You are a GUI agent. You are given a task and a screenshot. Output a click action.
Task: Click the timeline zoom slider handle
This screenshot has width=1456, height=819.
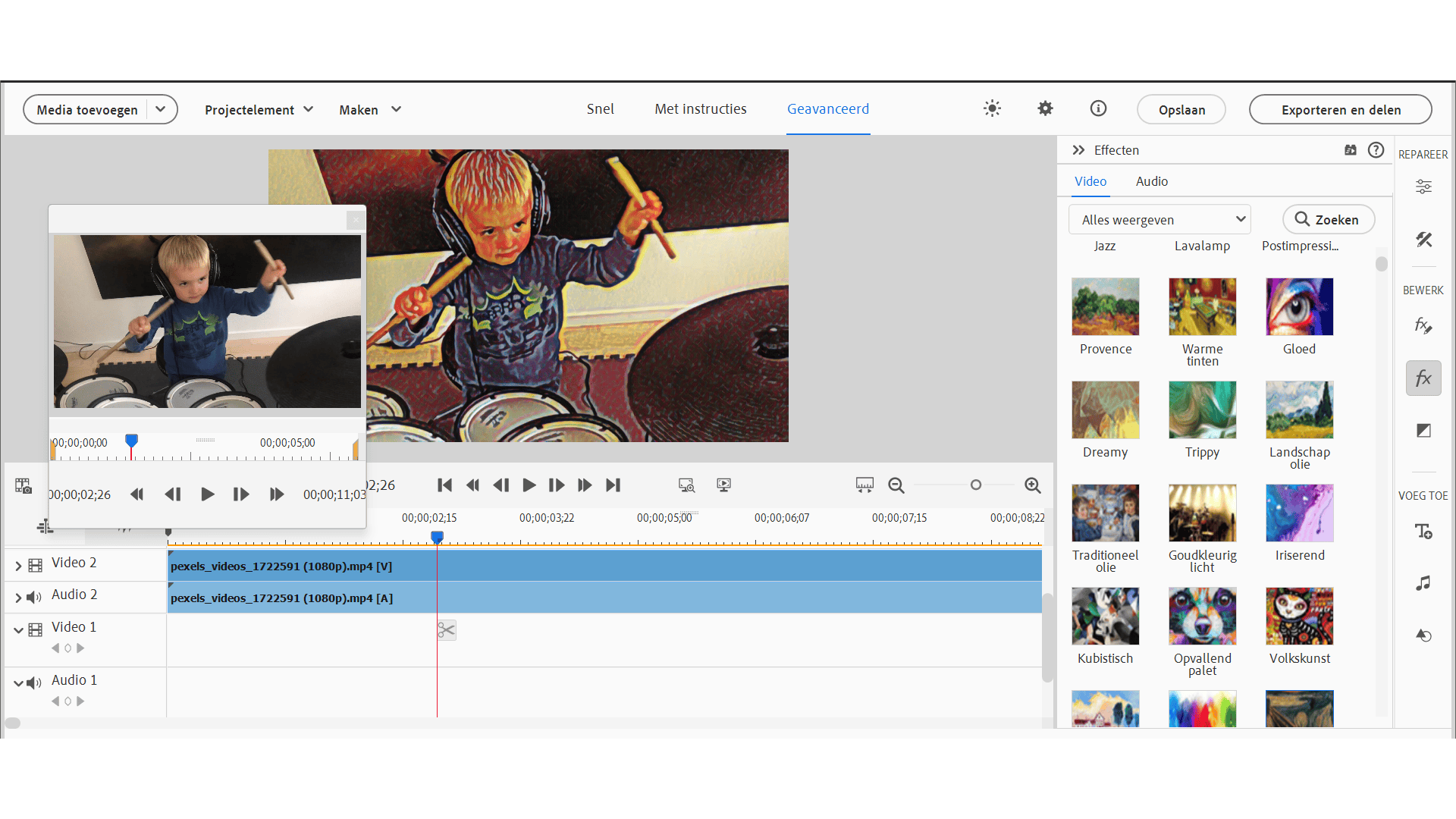tap(976, 485)
